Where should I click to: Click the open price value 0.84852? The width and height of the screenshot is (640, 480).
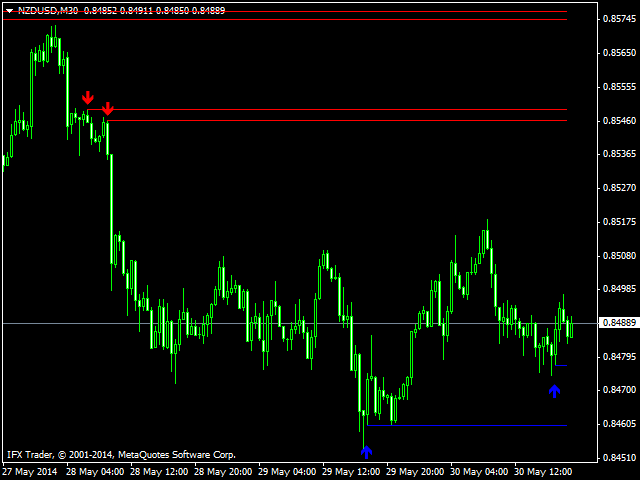(100, 11)
